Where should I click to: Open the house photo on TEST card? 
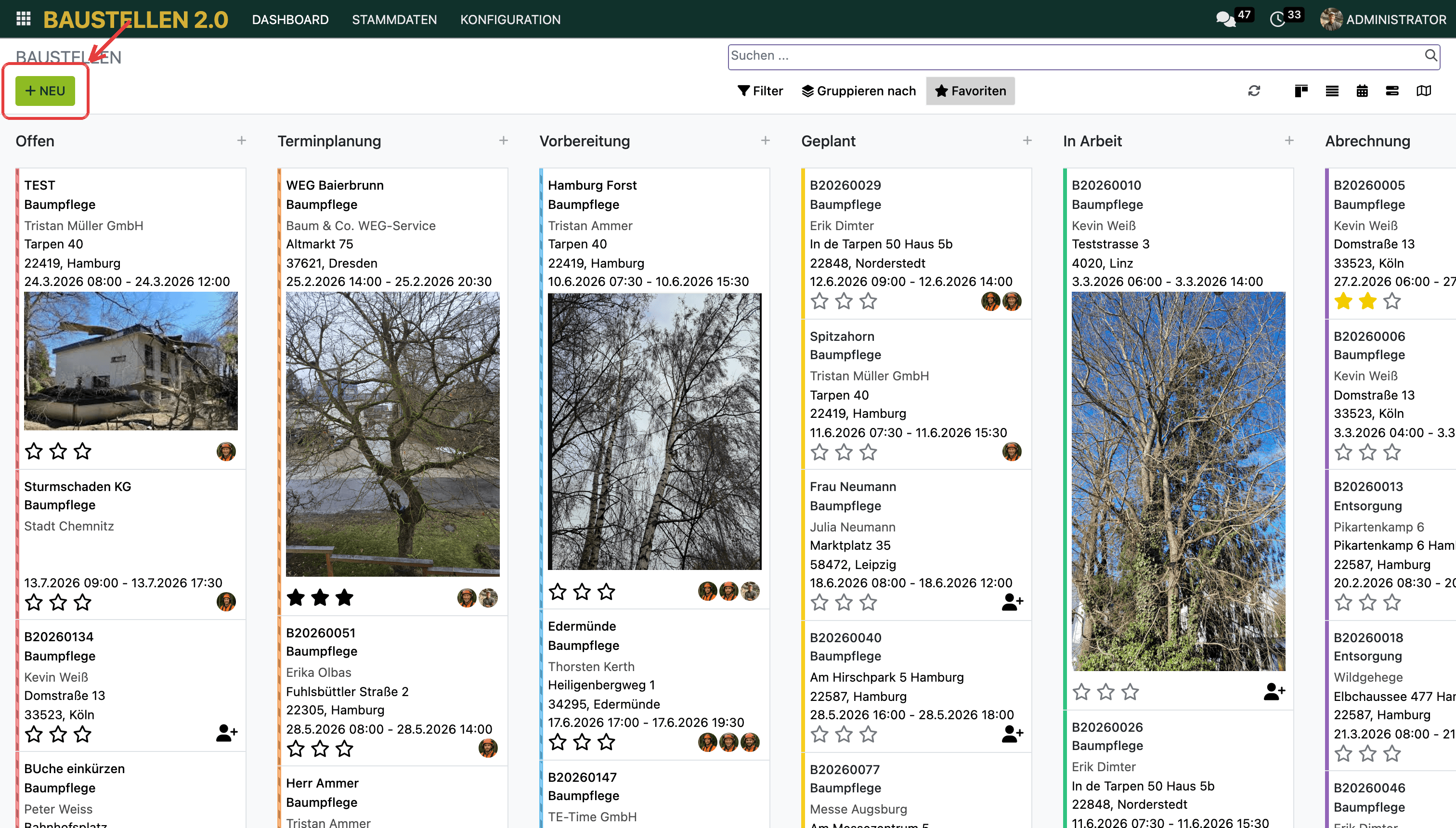point(131,361)
